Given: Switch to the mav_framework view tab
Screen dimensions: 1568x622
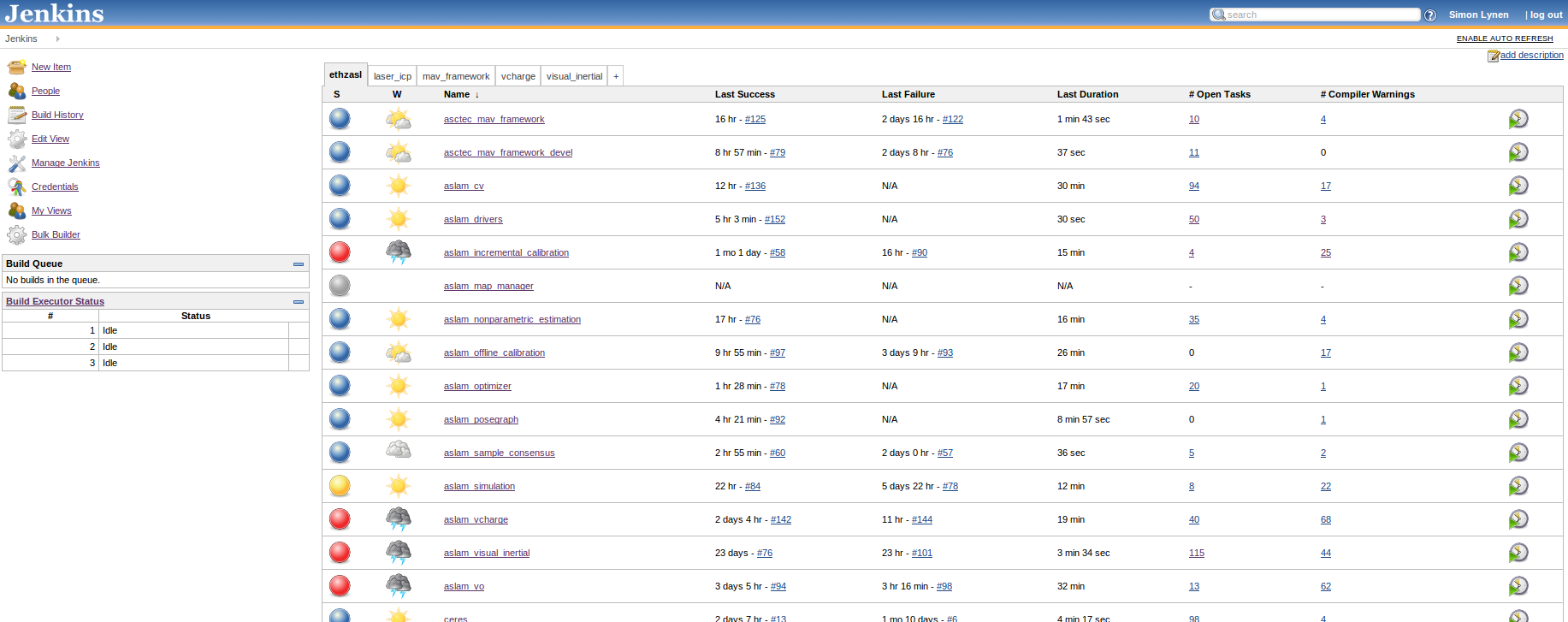Looking at the screenshot, I should [x=456, y=76].
